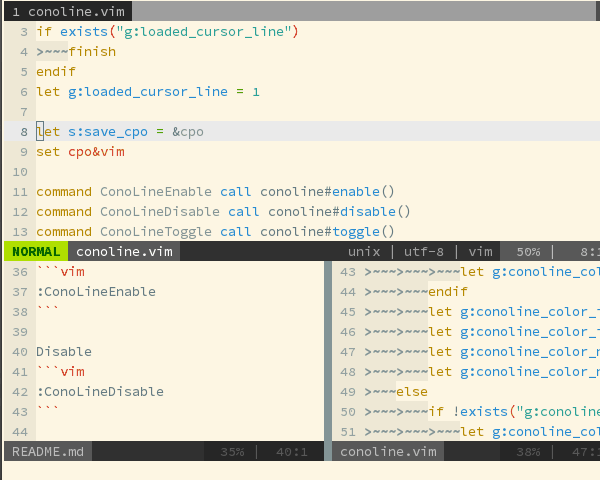
Task: Click conoline#disable() on line 12
Action: point(339,212)
